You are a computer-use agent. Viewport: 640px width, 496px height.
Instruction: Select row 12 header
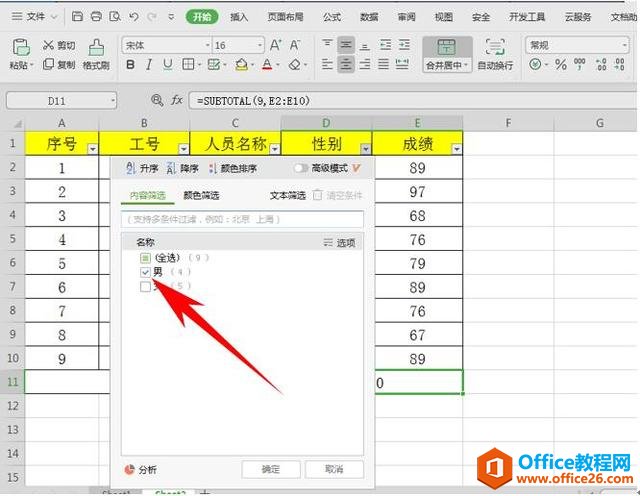point(13,406)
